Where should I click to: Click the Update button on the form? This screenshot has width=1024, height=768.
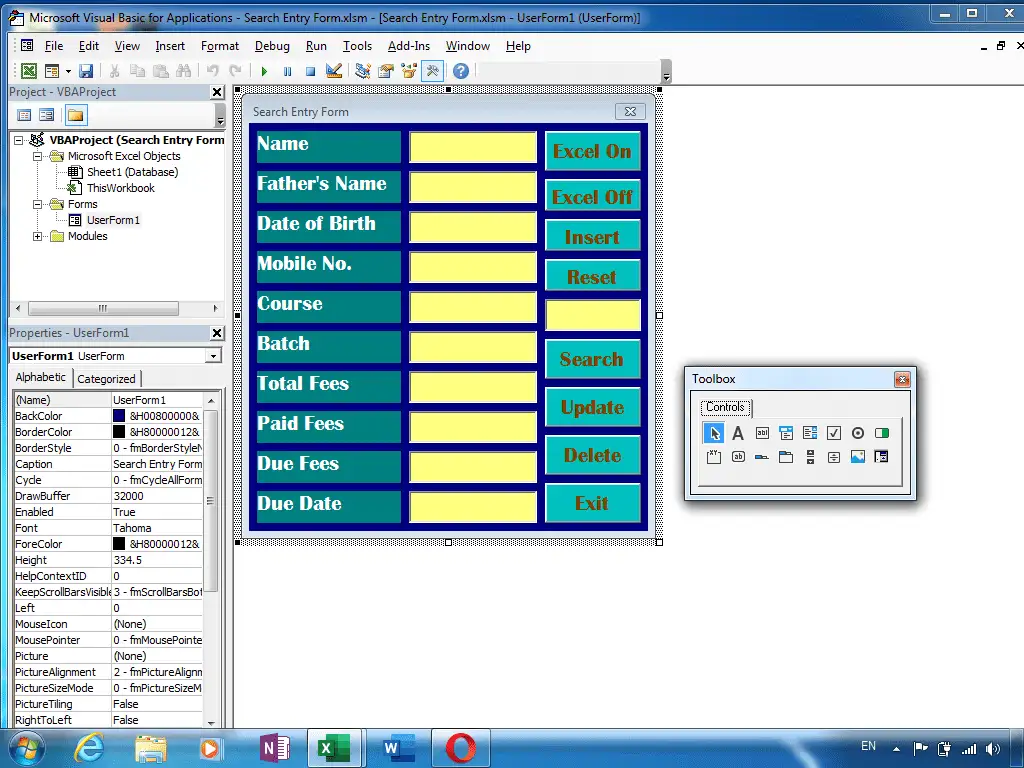point(592,408)
